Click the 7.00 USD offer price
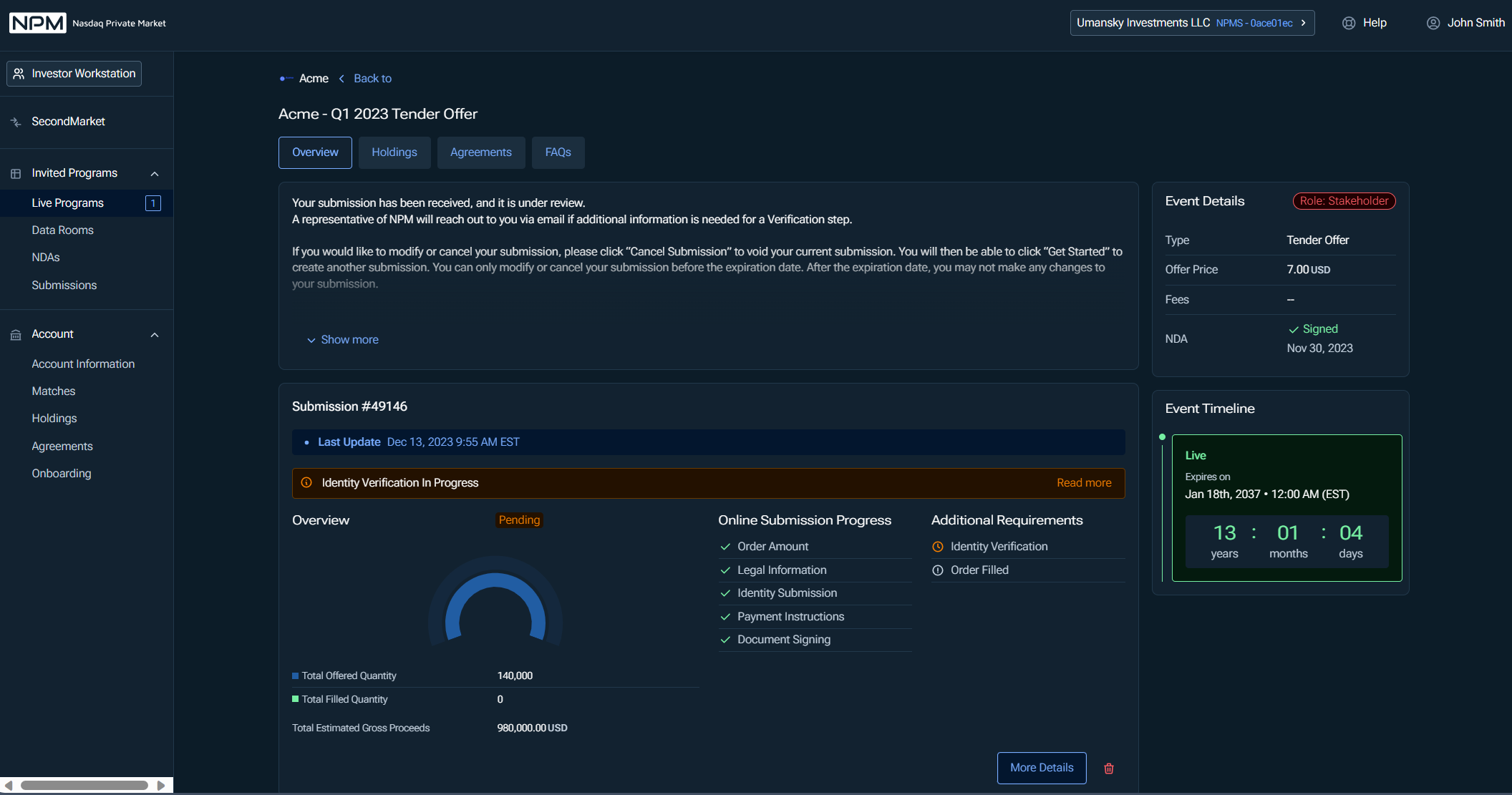 [x=1308, y=270]
